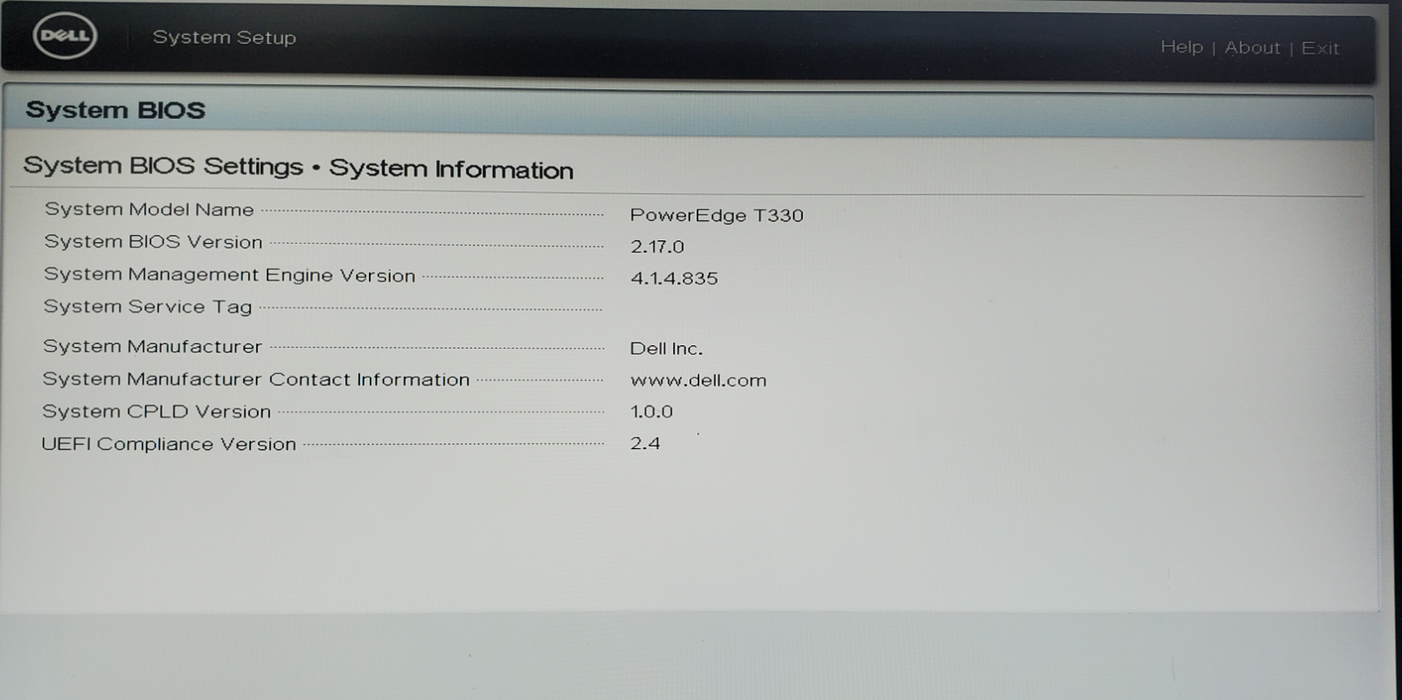The width and height of the screenshot is (1402, 700).
Task: Open the Help link
Action: click(x=1181, y=47)
